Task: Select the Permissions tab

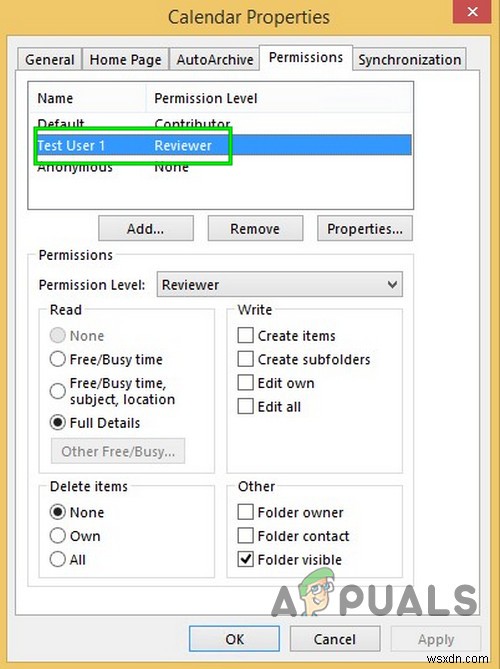Action: pyautogui.click(x=306, y=58)
